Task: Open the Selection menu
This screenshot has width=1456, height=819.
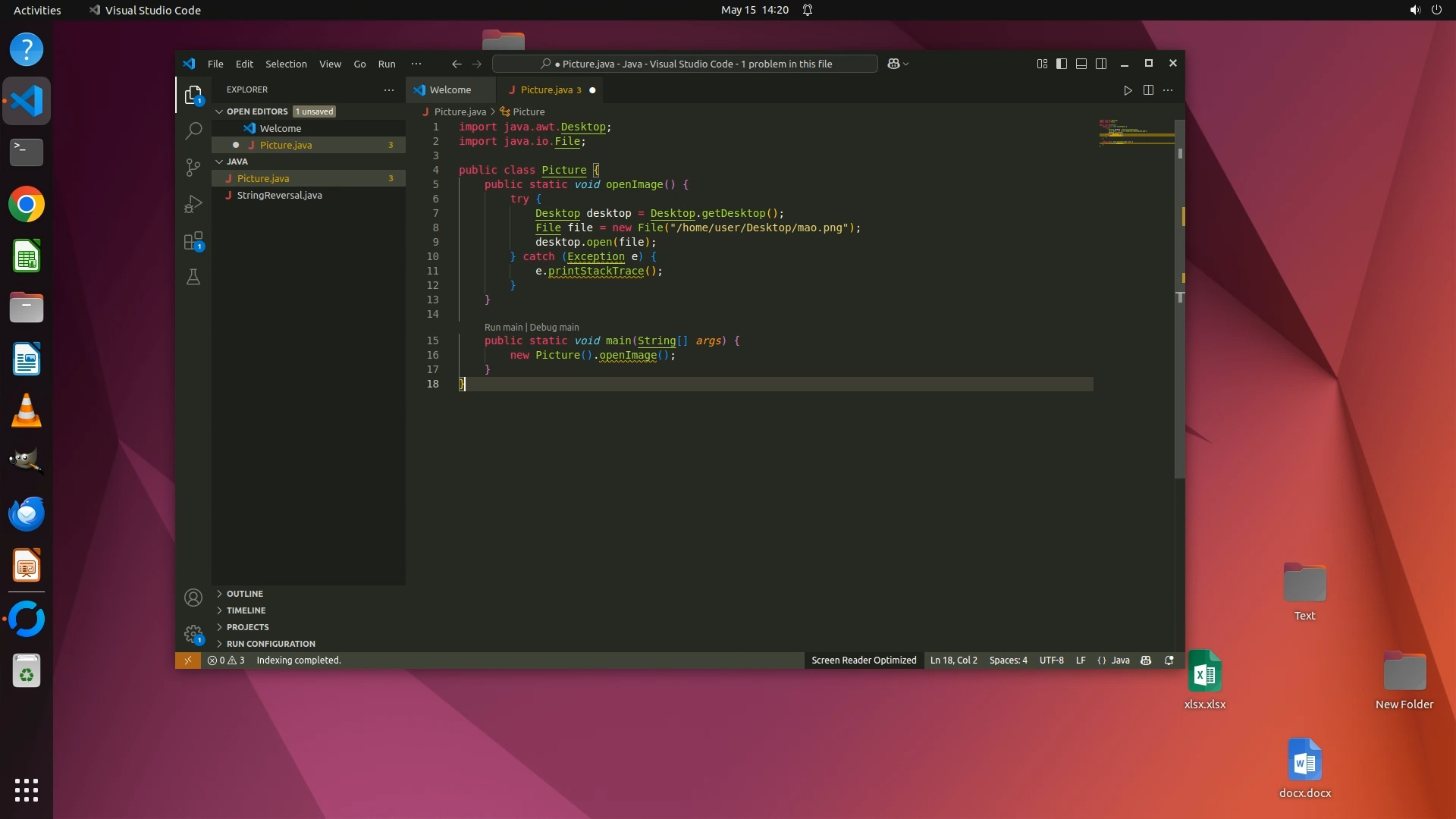Action: 286,64
